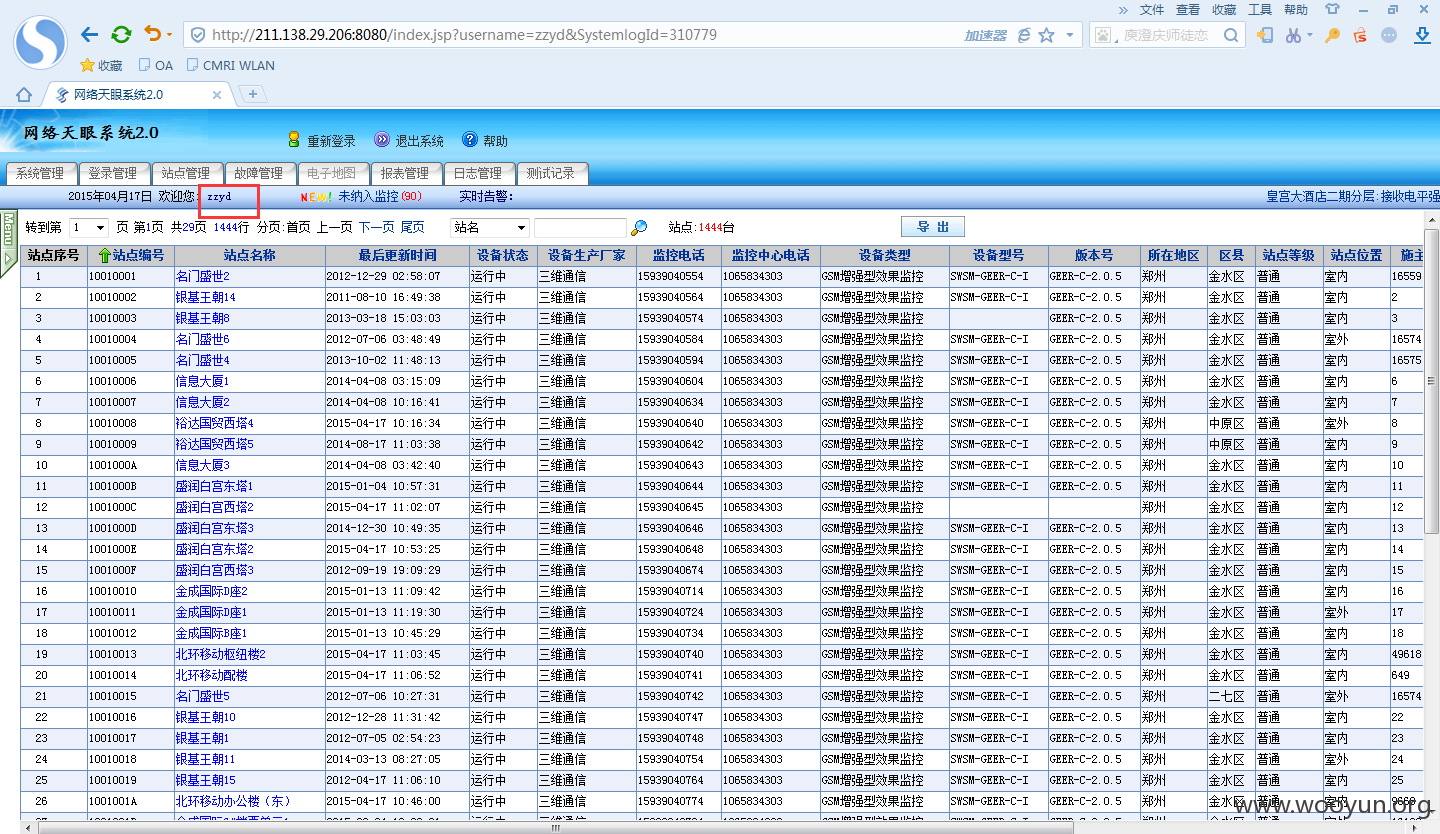The image size is (1440, 834).
Task: Click the security shield icon in address bar
Action: pyautogui.click(x=198, y=35)
